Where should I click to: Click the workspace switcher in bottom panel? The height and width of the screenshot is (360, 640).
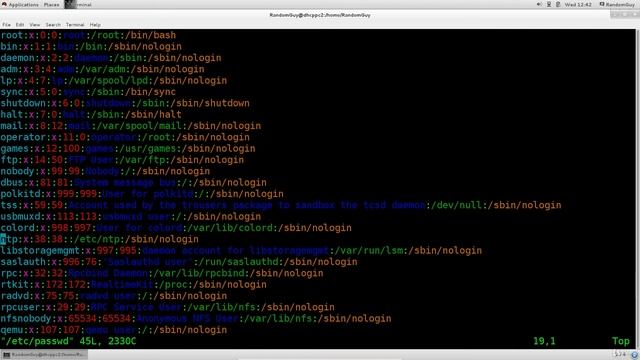620,354
